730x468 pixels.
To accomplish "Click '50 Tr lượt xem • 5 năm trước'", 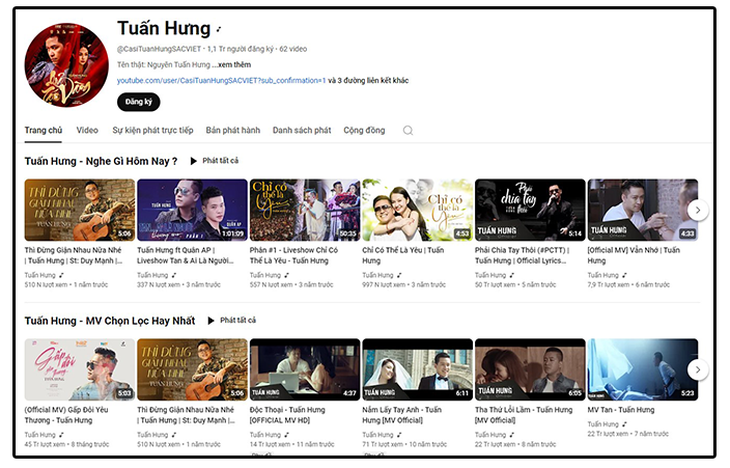I will (516, 285).
